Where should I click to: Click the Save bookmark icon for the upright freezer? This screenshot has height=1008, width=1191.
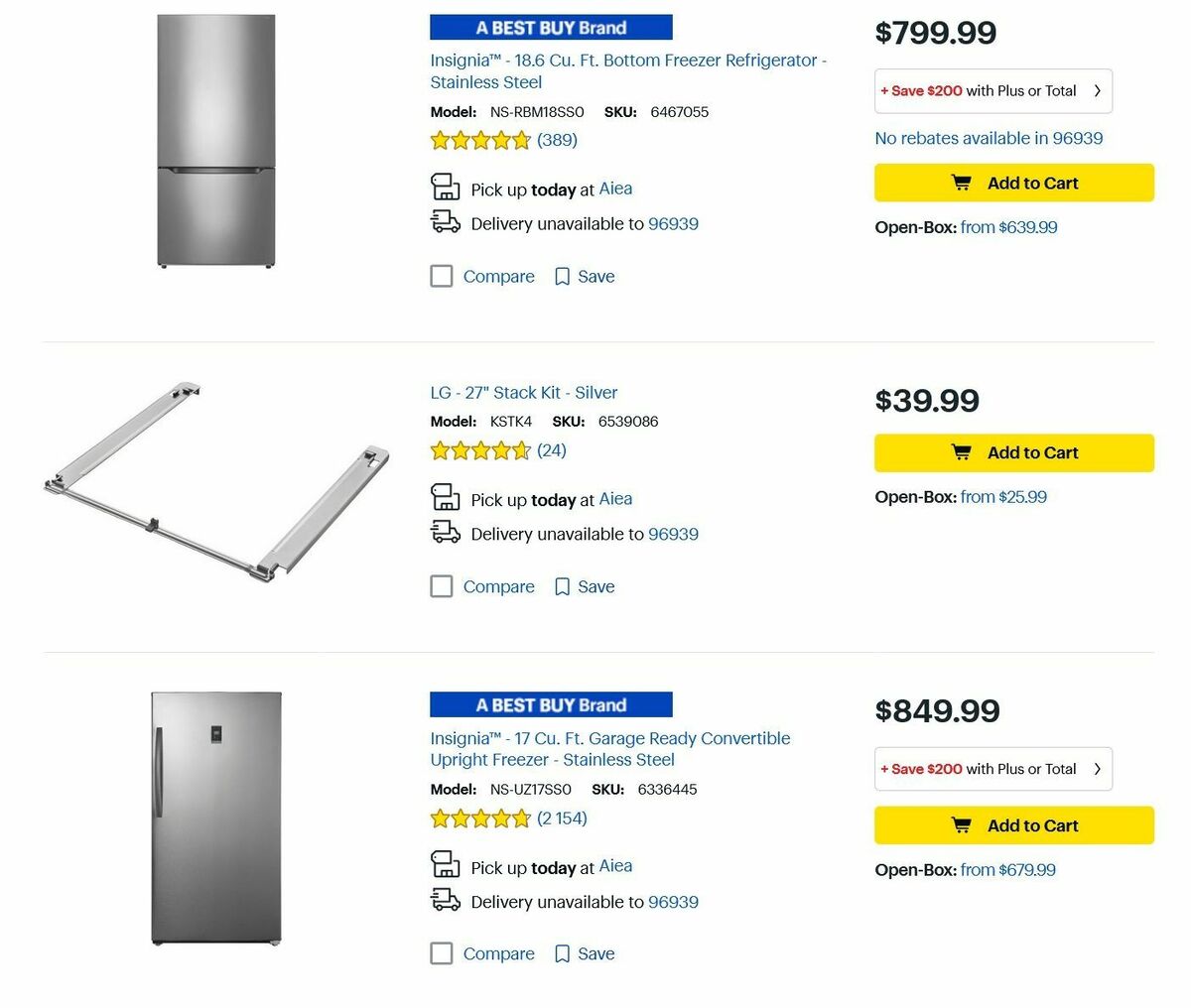(x=561, y=952)
